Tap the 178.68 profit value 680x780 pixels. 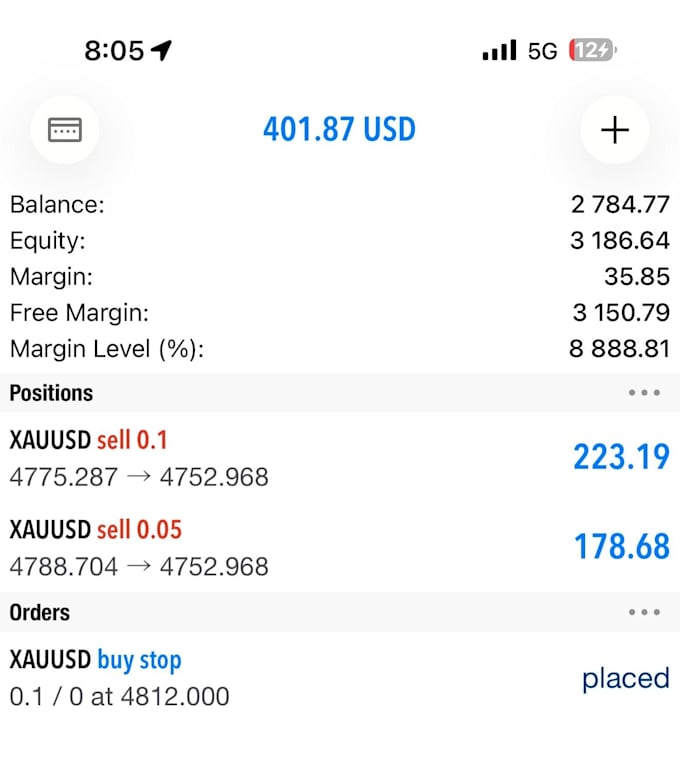[x=622, y=547]
